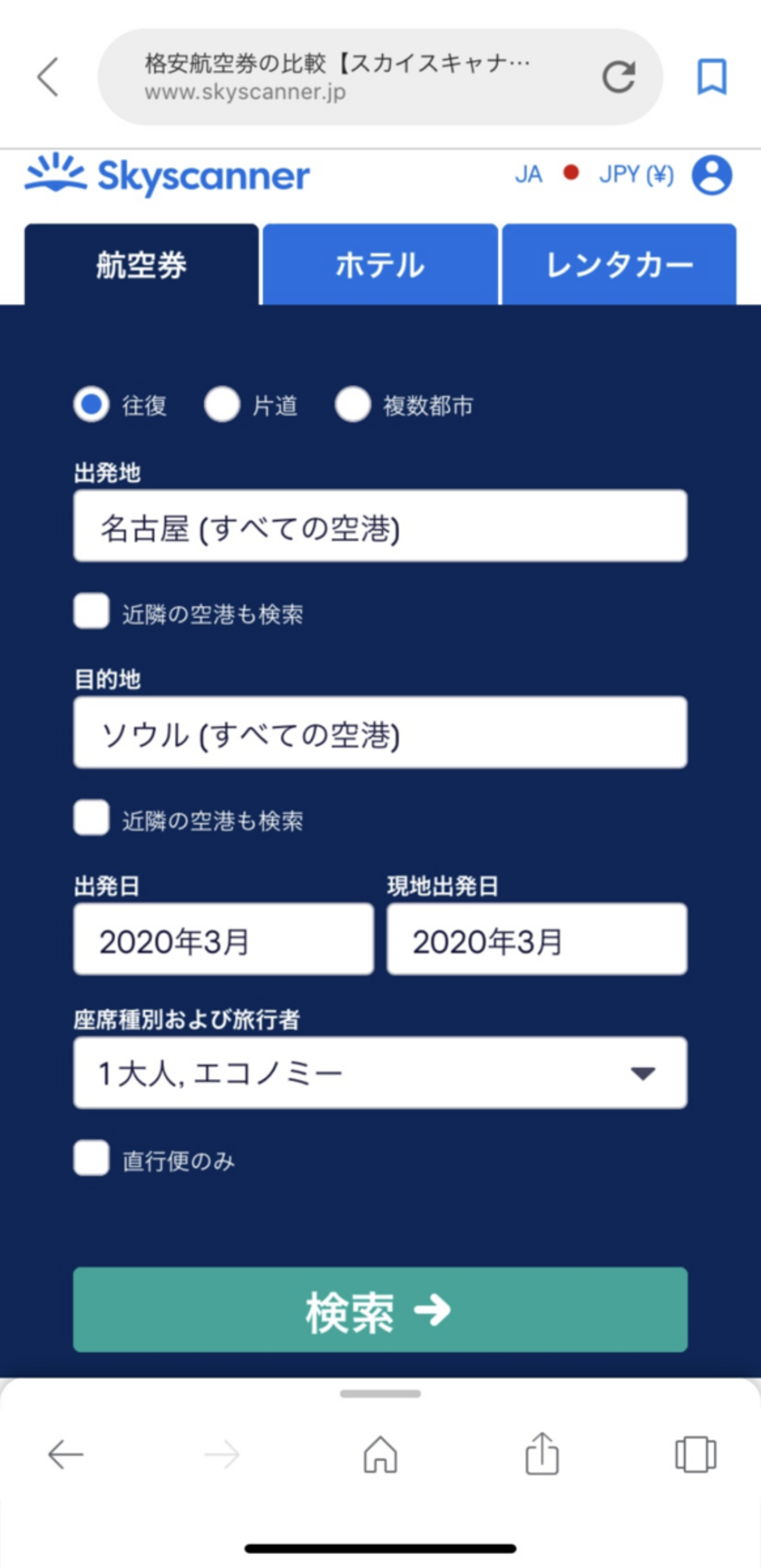Click the Skyscanner logo
This screenshot has height=1568, width=761.
click(167, 176)
